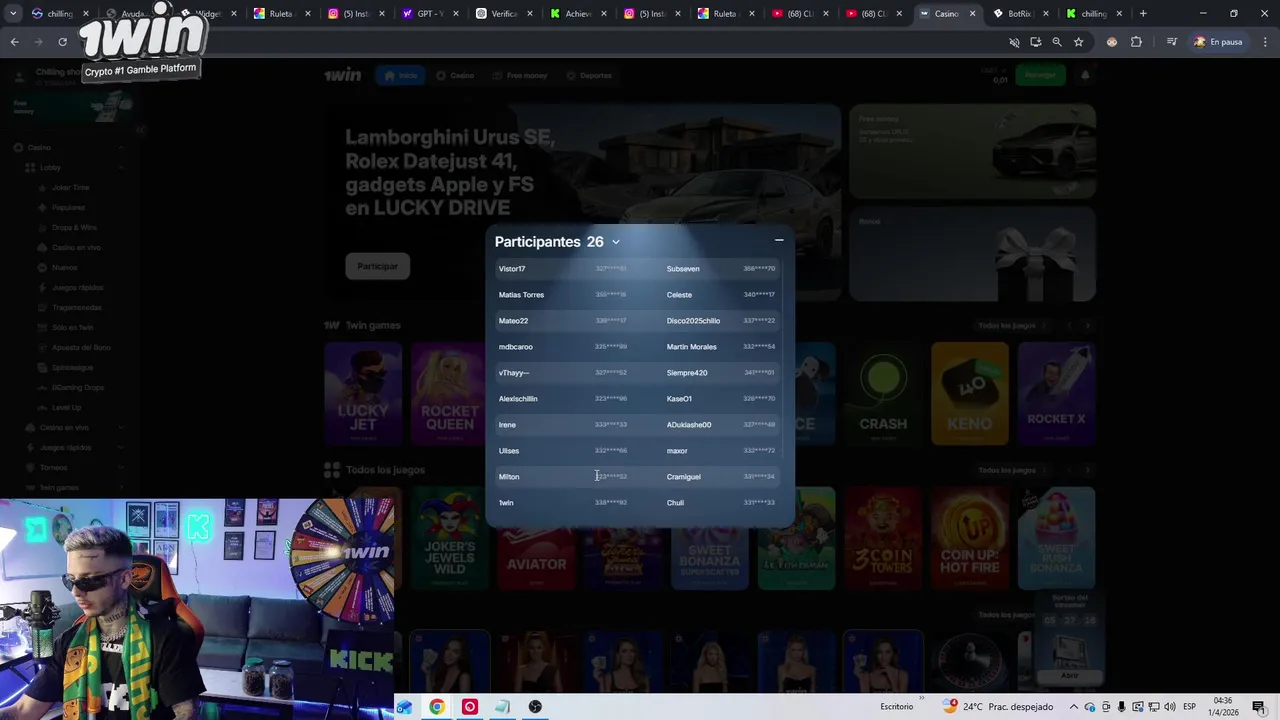Switch to the GPT browser tab
1280x720 pixels.
pyautogui.click(x=430, y=14)
